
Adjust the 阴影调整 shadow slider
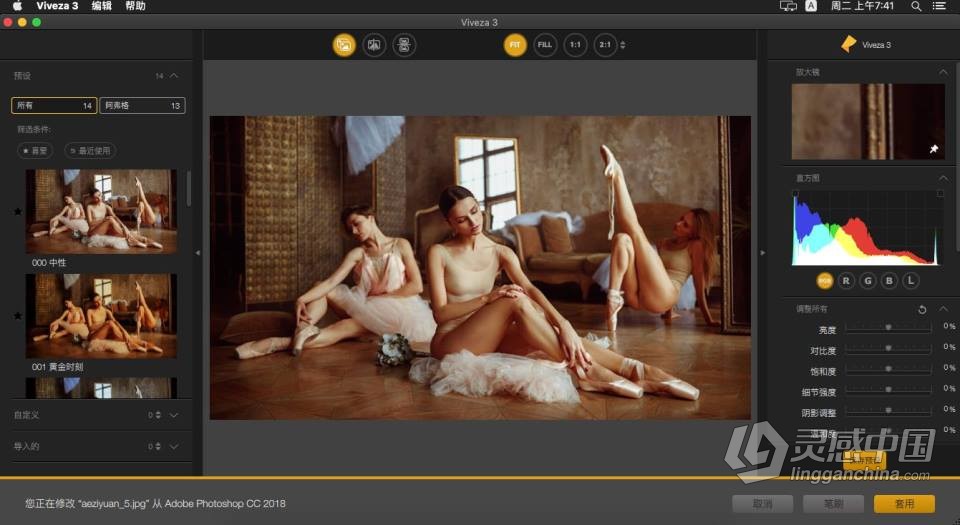tap(888, 411)
